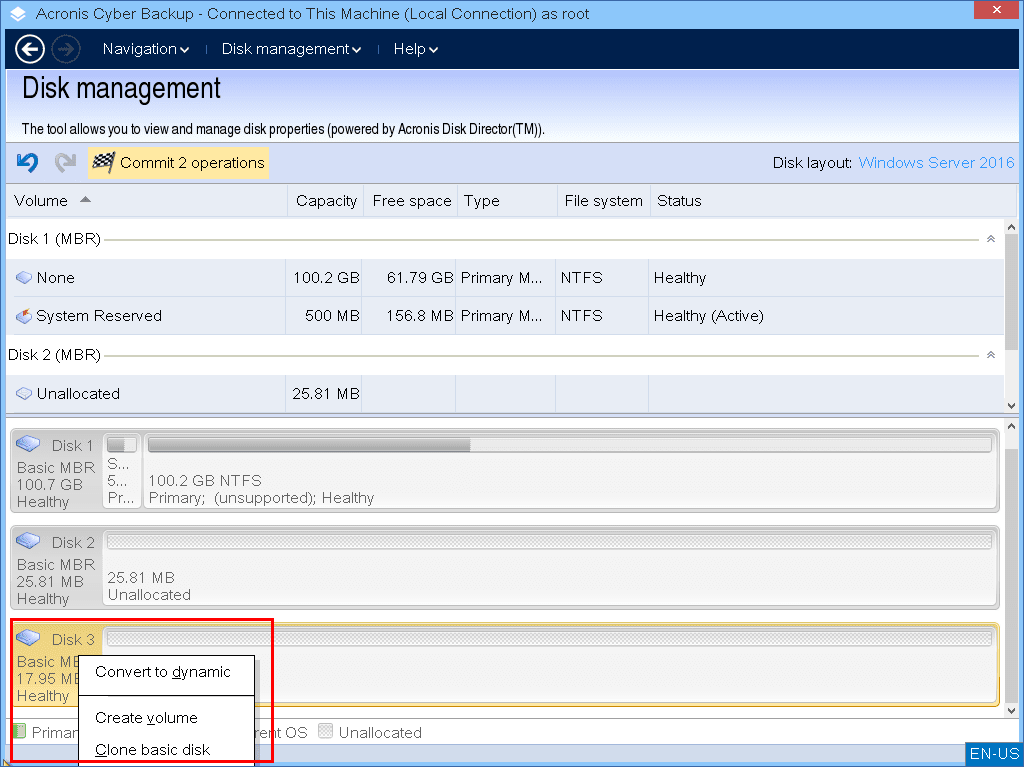Click the forward navigation arrow icon
Viewport: 1024px width, 767px height.
point(66,49)
